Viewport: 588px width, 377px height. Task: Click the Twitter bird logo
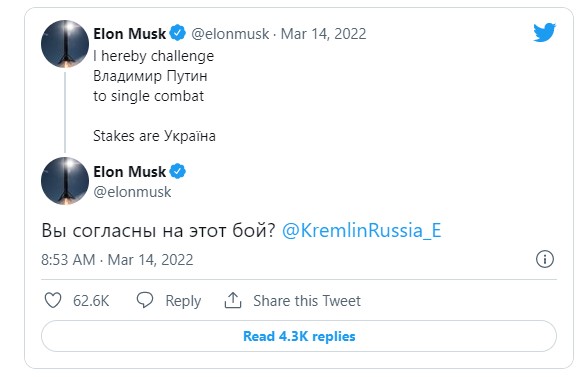(544, 33)
